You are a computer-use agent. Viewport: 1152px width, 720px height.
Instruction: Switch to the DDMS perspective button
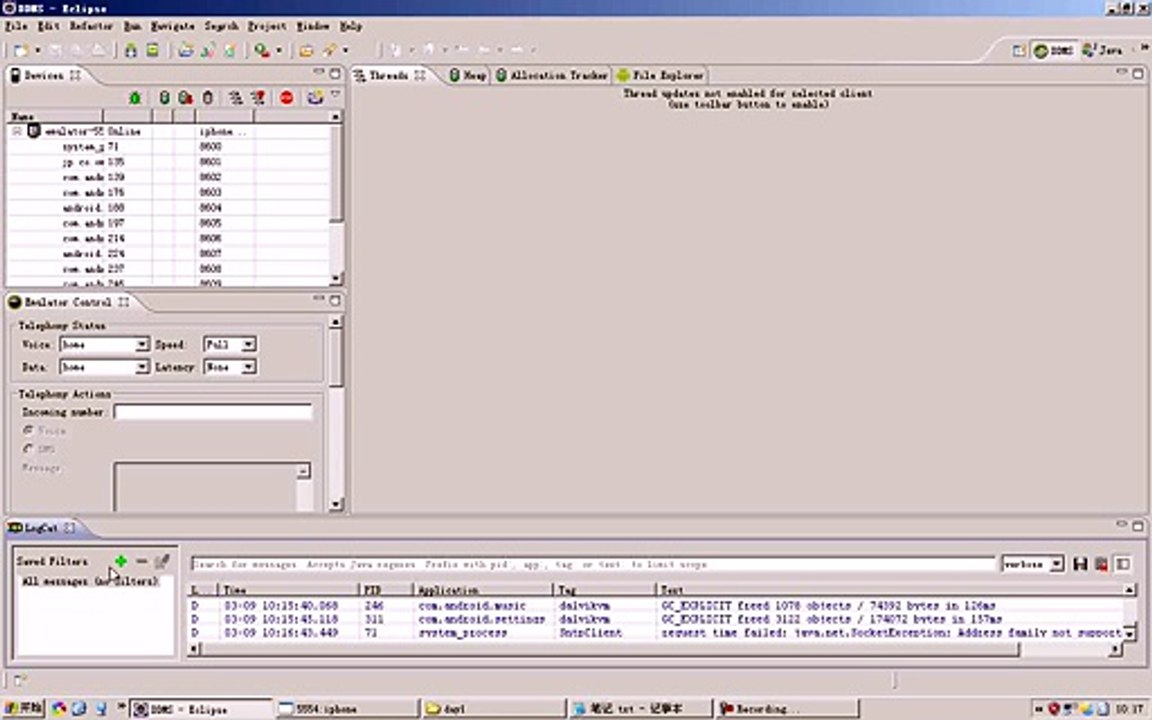pos(1054,50)
